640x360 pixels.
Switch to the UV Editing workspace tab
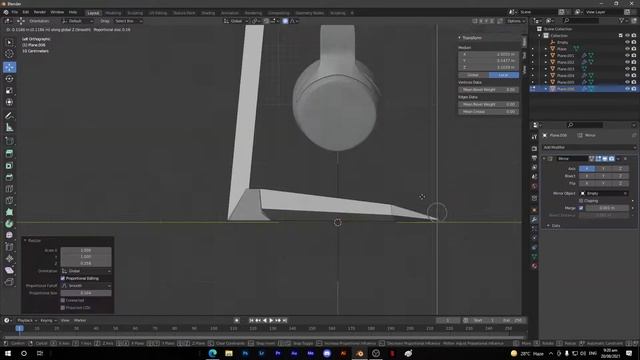pyautogui.click(x=158, y=13)
